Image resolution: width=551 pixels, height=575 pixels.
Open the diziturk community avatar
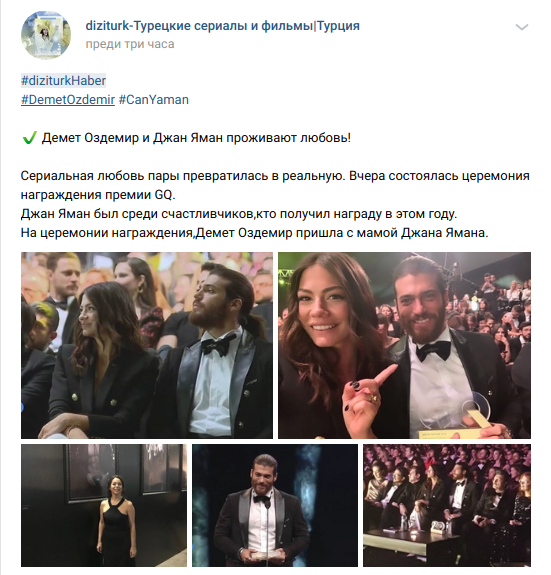coord(46,34)
